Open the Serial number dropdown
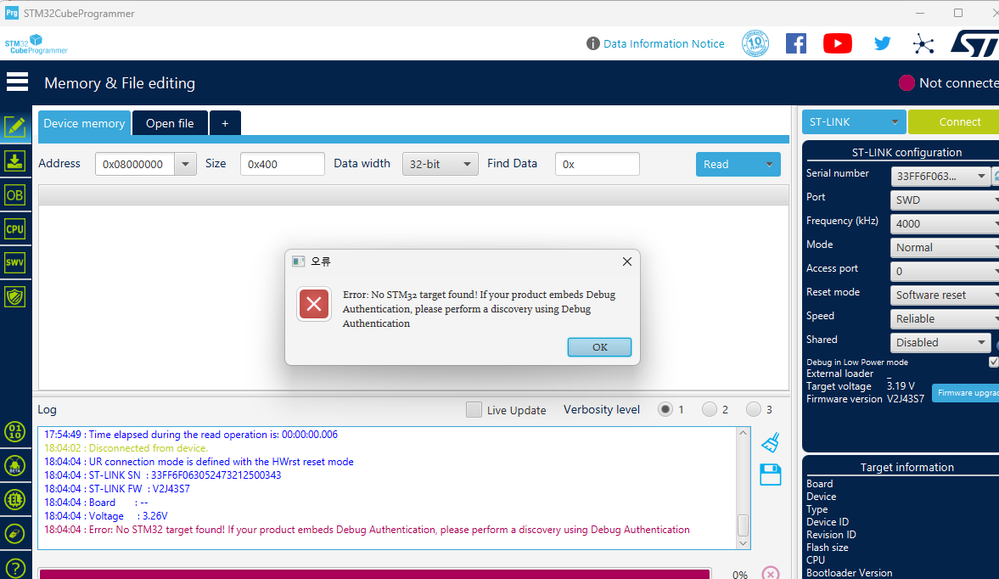This screenshot has height=579, width=999. pyautogui.click(x=940, y=176)
